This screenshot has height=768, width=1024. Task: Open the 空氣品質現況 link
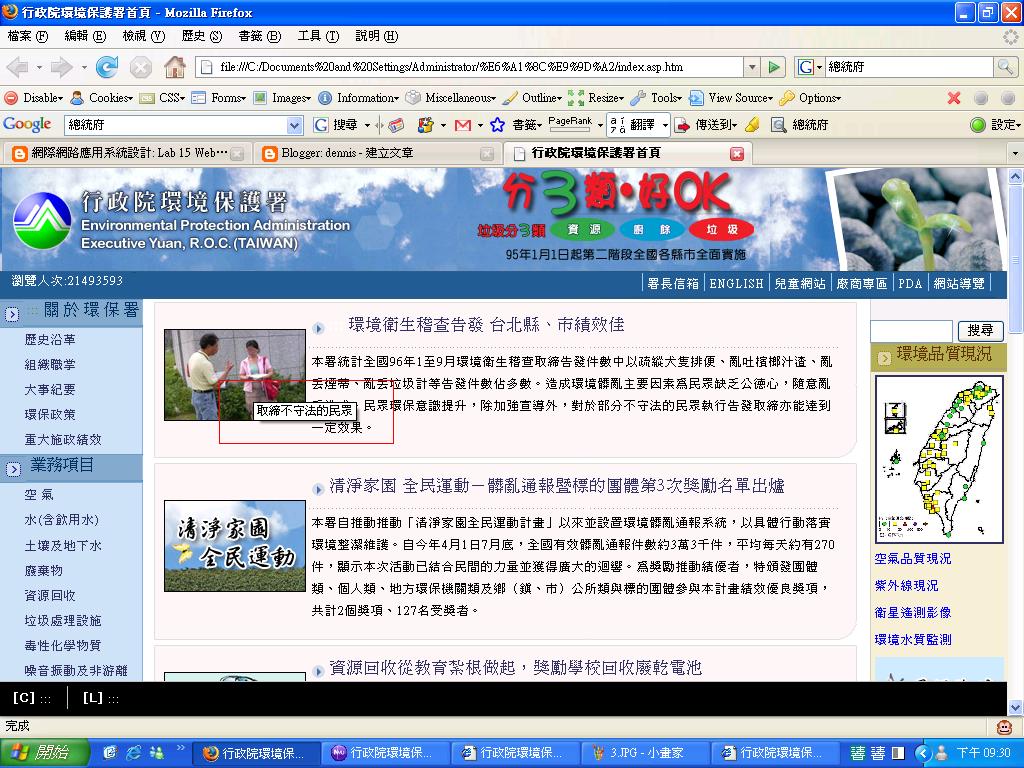[912, 558]
